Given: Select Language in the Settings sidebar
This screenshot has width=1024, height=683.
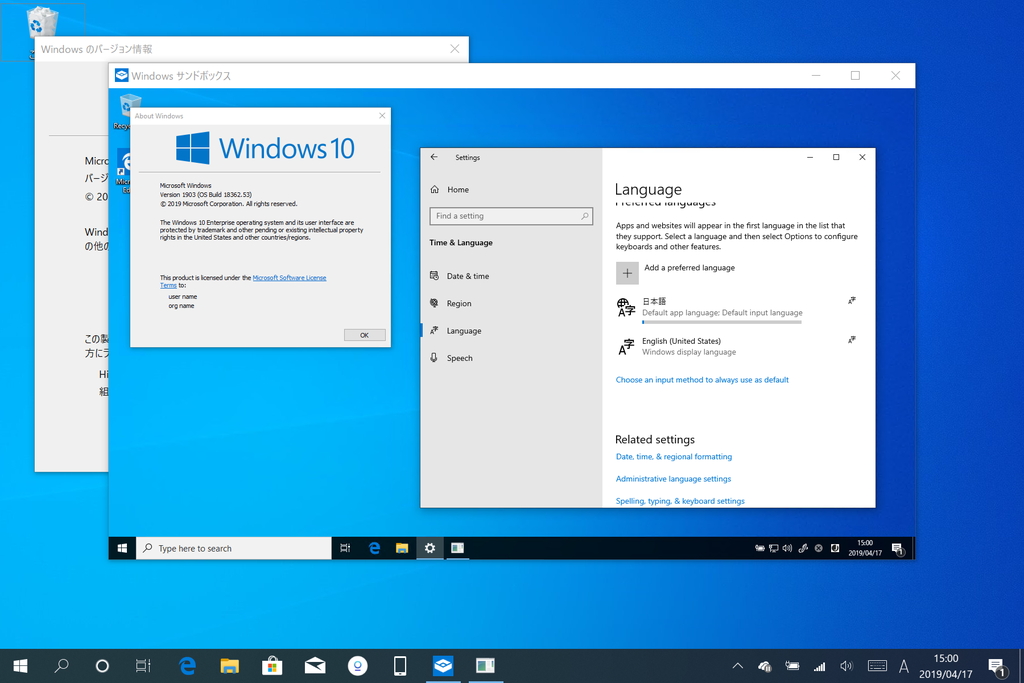Looking at the screenshot, I should pyautogui.click(x=463, y=330).
